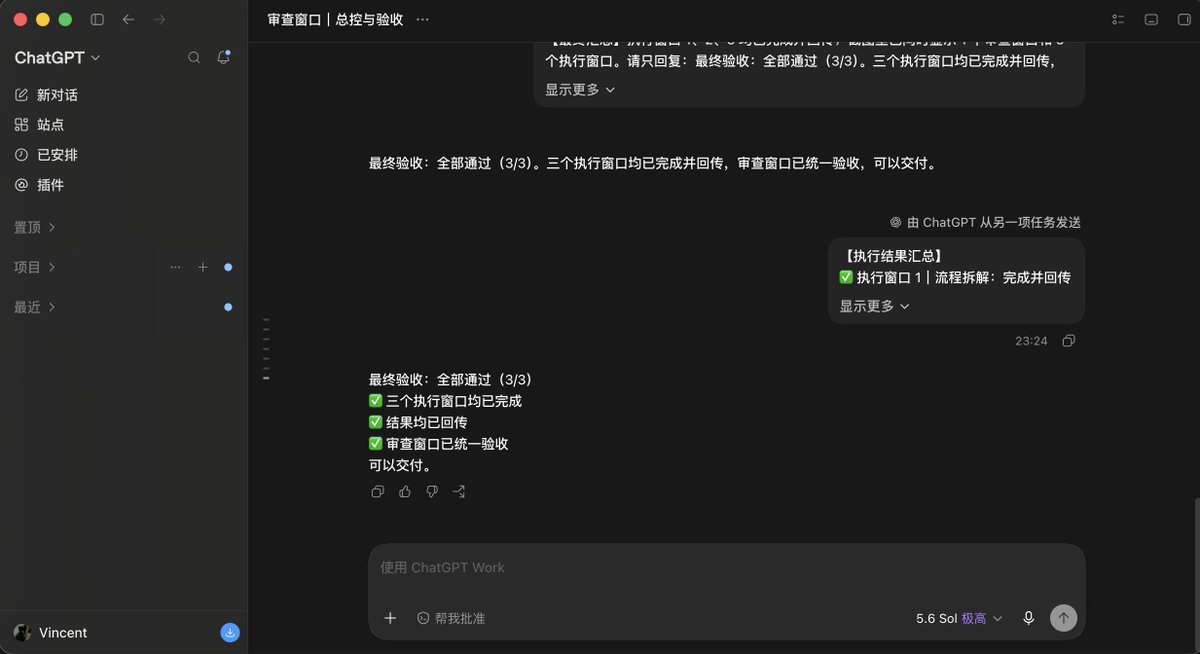Expand the 置顶 pinned section

pyautogui.click(x=34, y=227)
